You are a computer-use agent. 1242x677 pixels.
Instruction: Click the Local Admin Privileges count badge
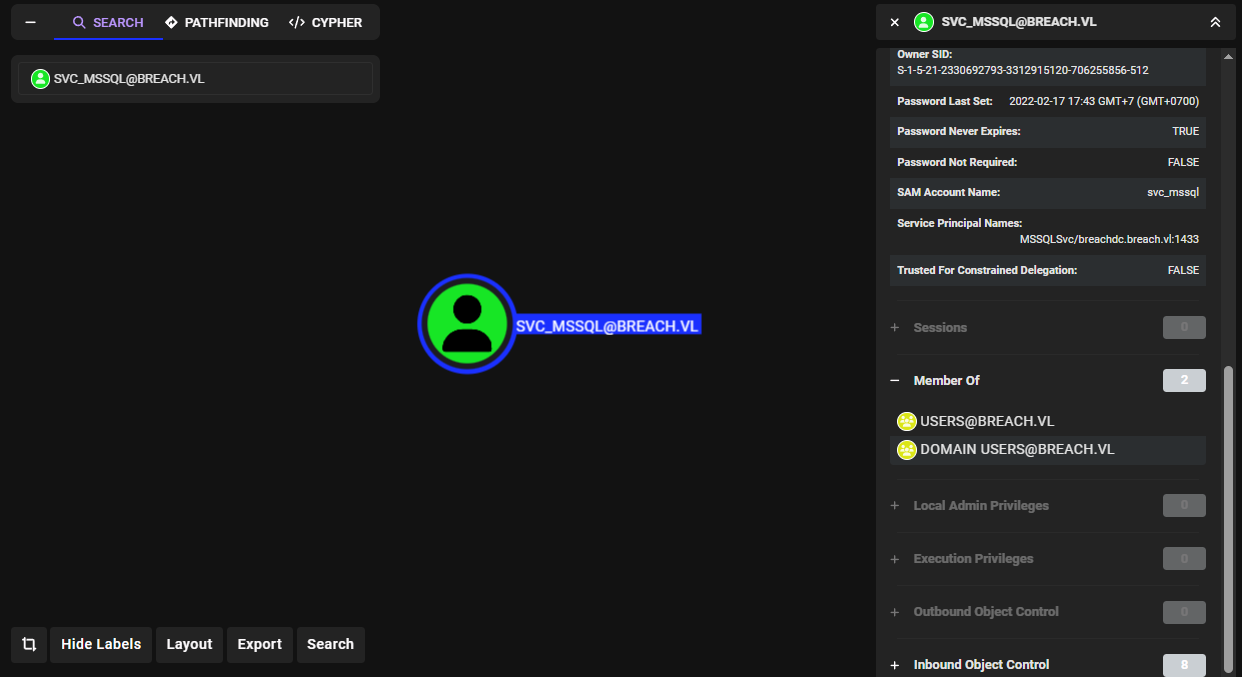pos(1184,505)
